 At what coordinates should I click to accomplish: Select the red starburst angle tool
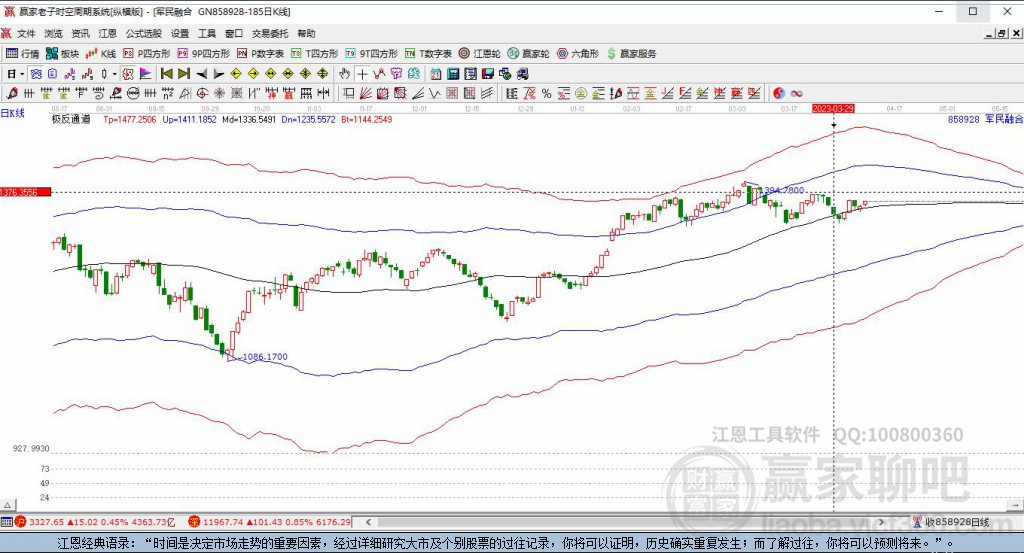click(x=219, y=93)
